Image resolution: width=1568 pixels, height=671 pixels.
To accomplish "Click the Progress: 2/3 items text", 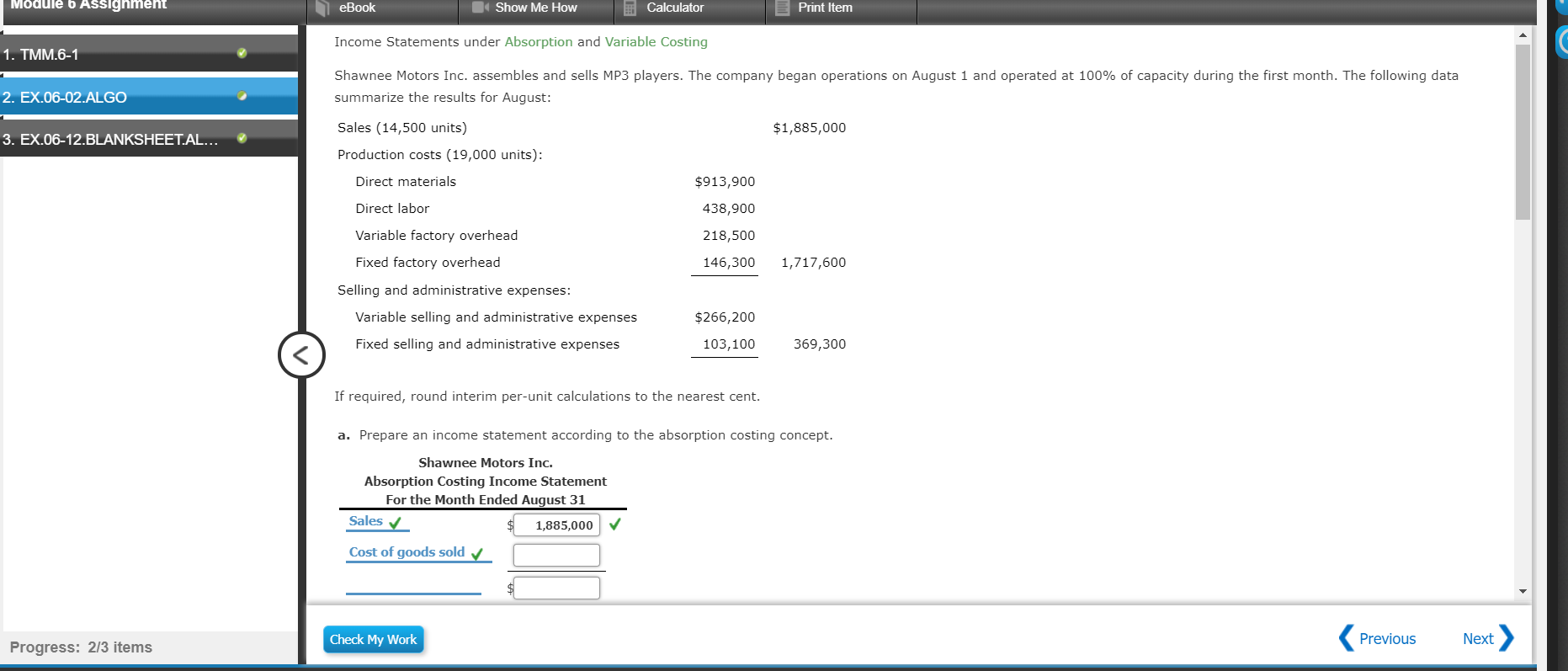I will (x=81, y=647).
